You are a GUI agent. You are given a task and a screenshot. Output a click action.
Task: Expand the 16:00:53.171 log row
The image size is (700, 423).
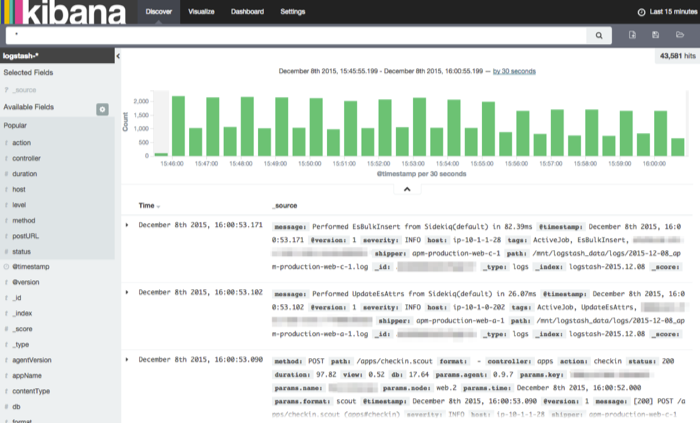pos(127,225)
